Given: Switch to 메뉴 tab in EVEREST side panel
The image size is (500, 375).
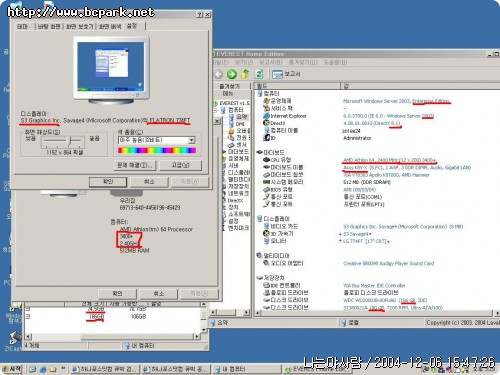Looking at the screenshot, I should click(x=228, y=94).
